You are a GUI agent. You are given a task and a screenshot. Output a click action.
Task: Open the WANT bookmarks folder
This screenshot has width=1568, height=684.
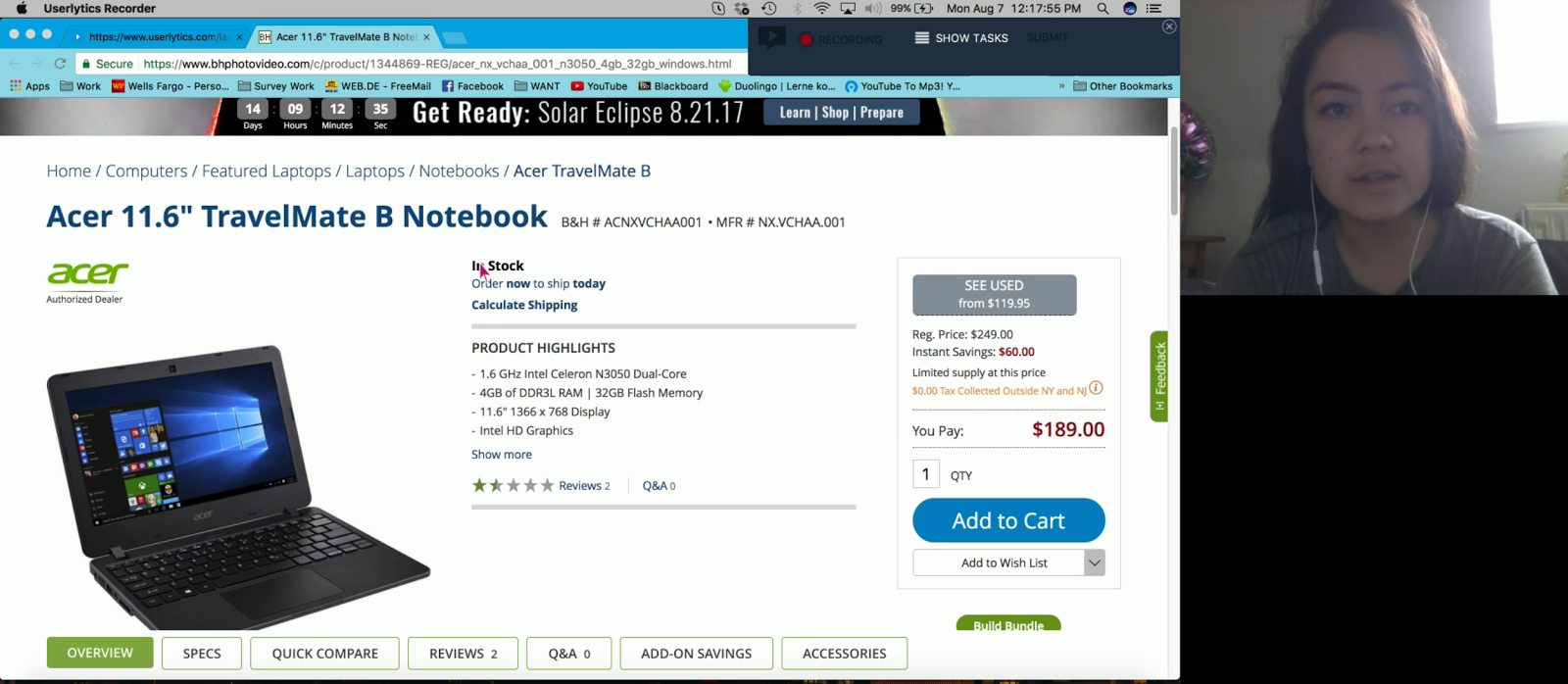click(x=537, y=86)
